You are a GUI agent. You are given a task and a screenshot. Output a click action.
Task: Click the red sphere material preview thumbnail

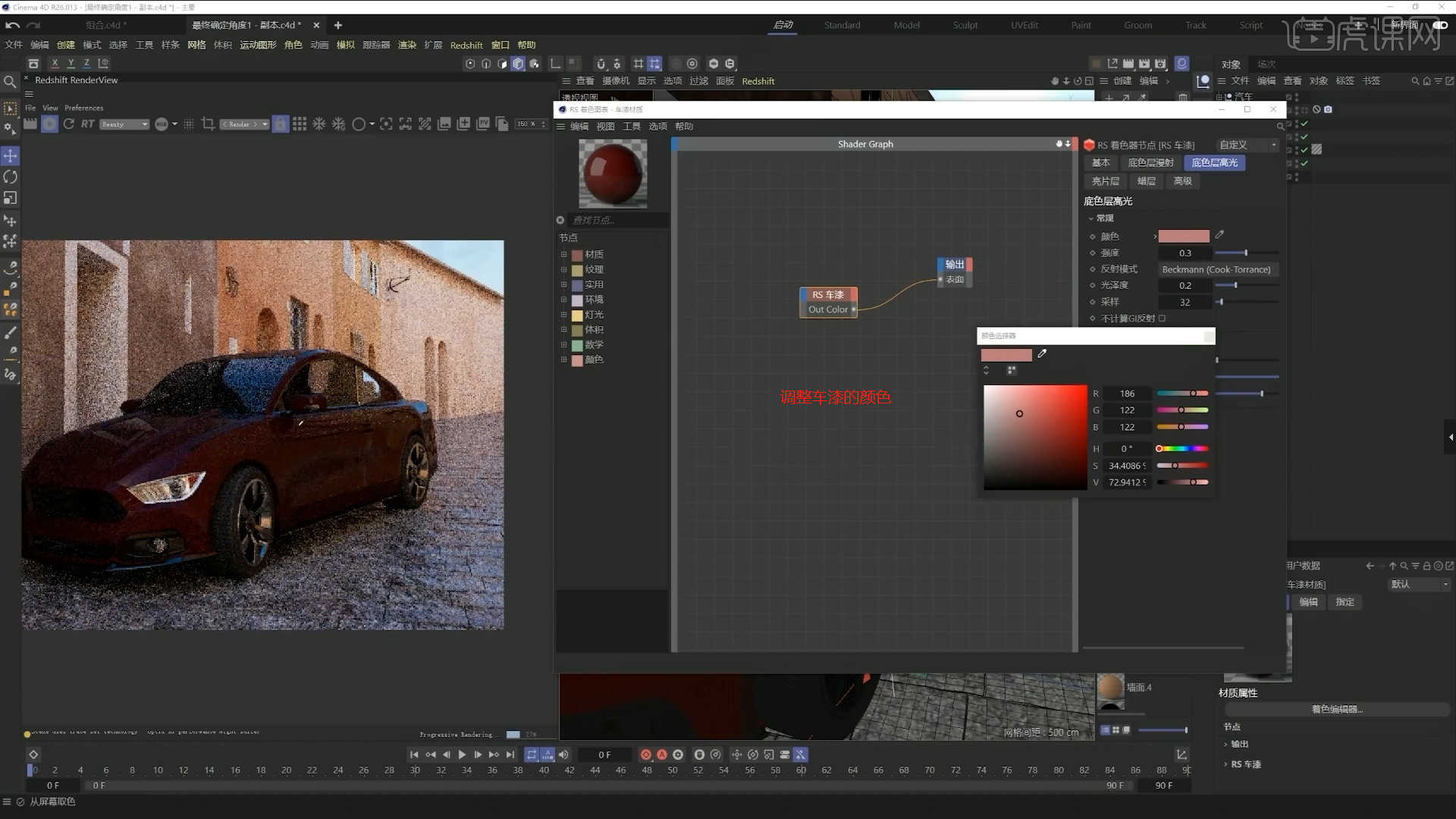612,173
